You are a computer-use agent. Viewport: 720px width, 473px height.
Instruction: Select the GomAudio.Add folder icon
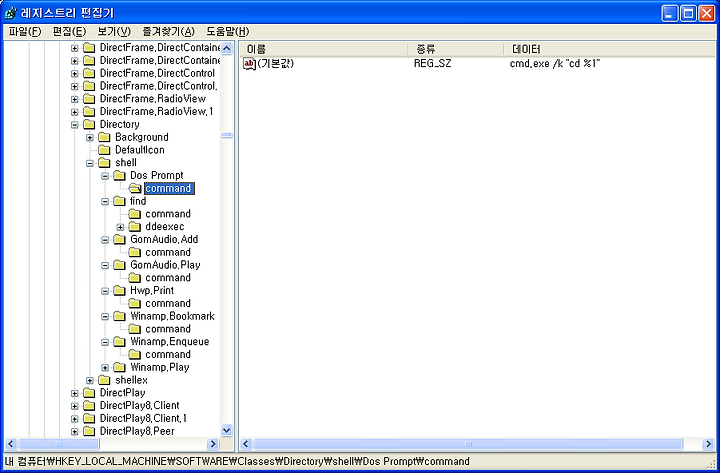[x=119, y=240]
